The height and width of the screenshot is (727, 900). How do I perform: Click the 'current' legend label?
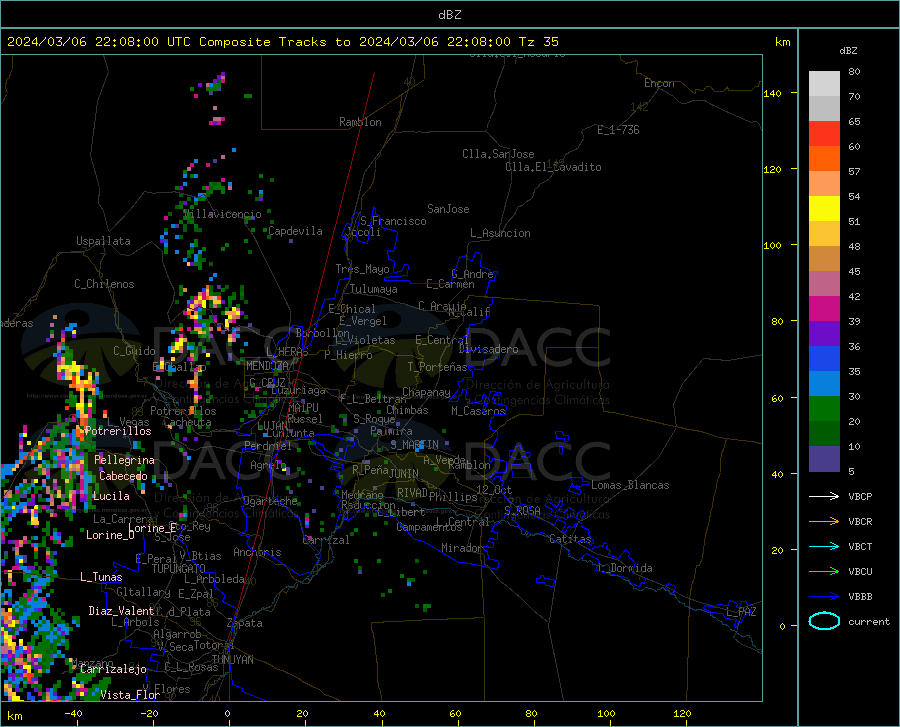(869, 621)
